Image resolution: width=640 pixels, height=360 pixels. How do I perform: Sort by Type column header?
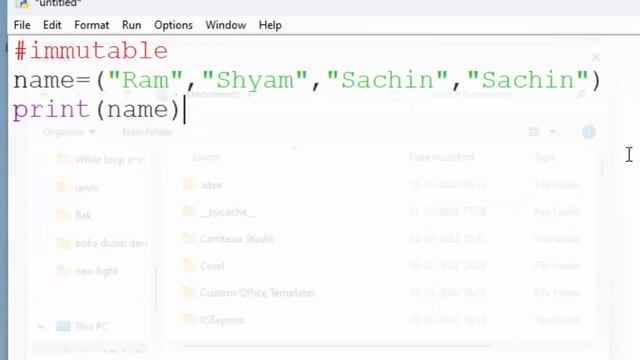pos(545,157)
